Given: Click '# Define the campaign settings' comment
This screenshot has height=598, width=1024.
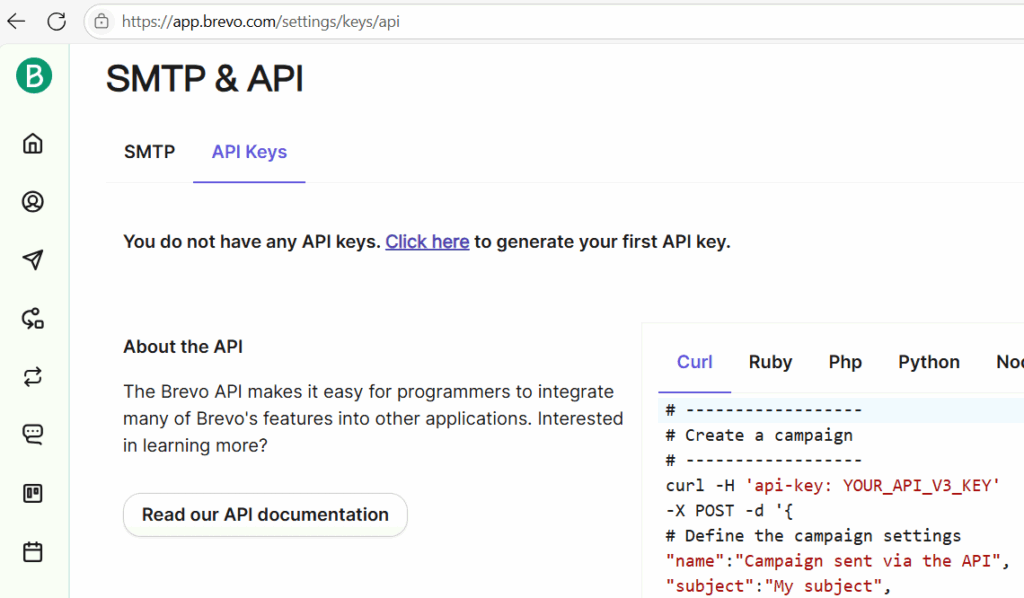Looking at the screenshot, I should point(813,536).
